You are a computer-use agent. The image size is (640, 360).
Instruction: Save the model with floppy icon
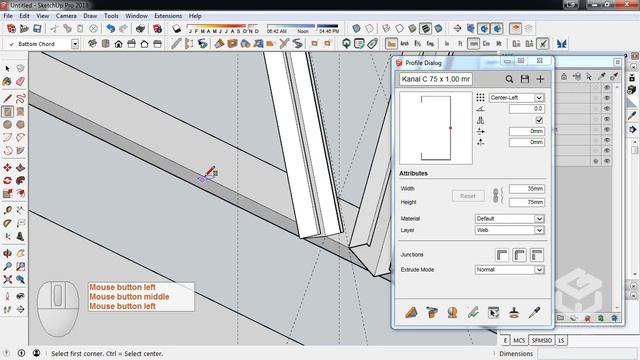(x=37, y=28)
